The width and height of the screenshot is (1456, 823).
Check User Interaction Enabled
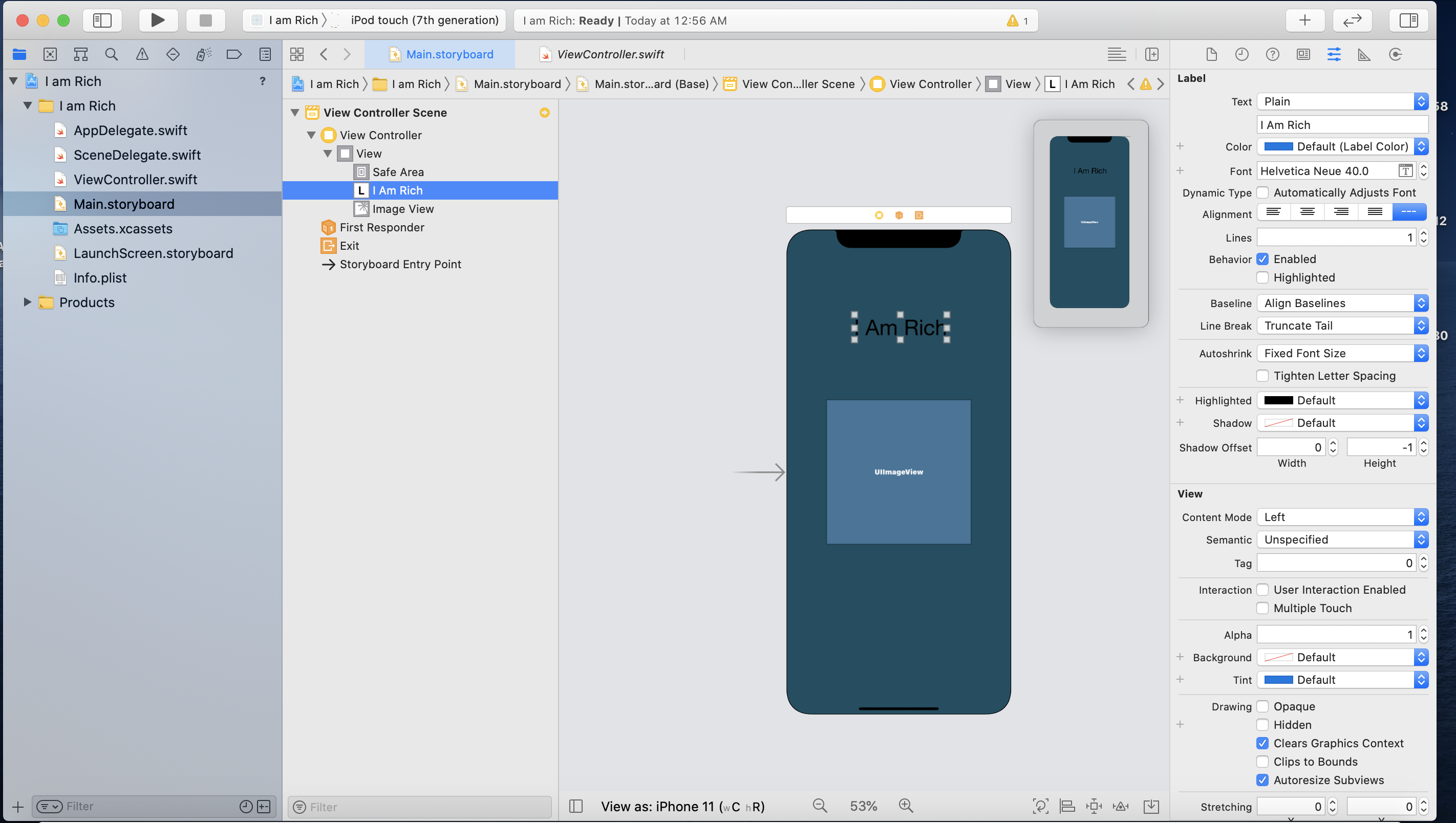tap(1262, 590)
